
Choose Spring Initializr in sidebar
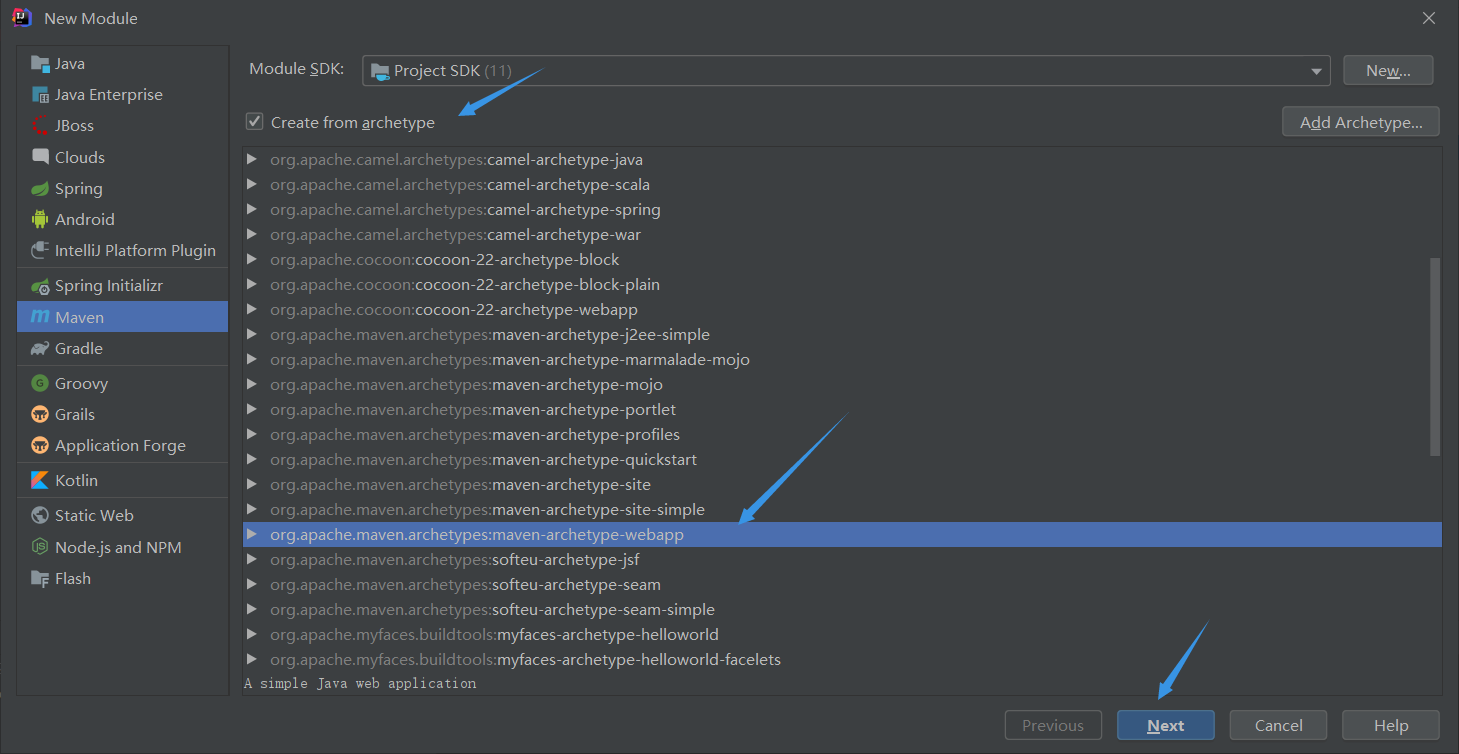point(122,286)
